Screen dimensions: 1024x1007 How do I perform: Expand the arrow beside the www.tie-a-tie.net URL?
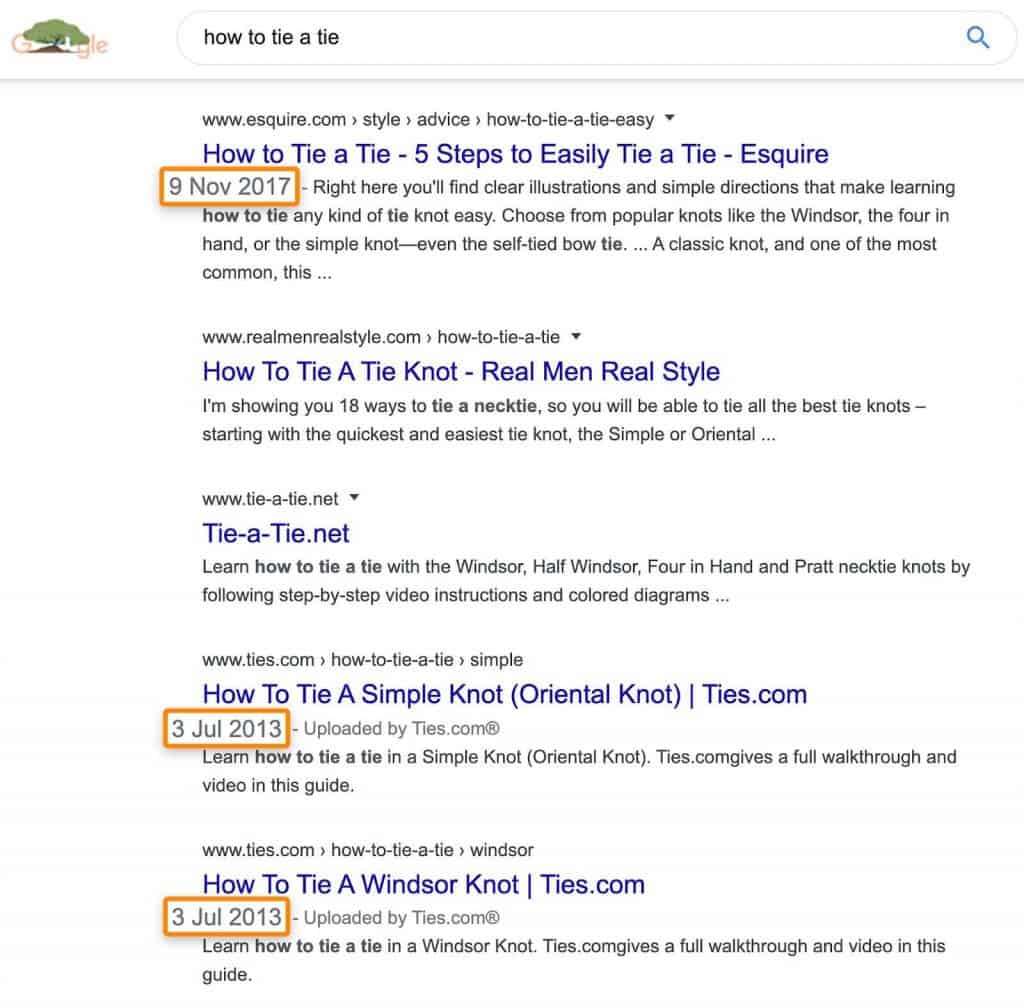pyautogui.click(x=355, y=497)
